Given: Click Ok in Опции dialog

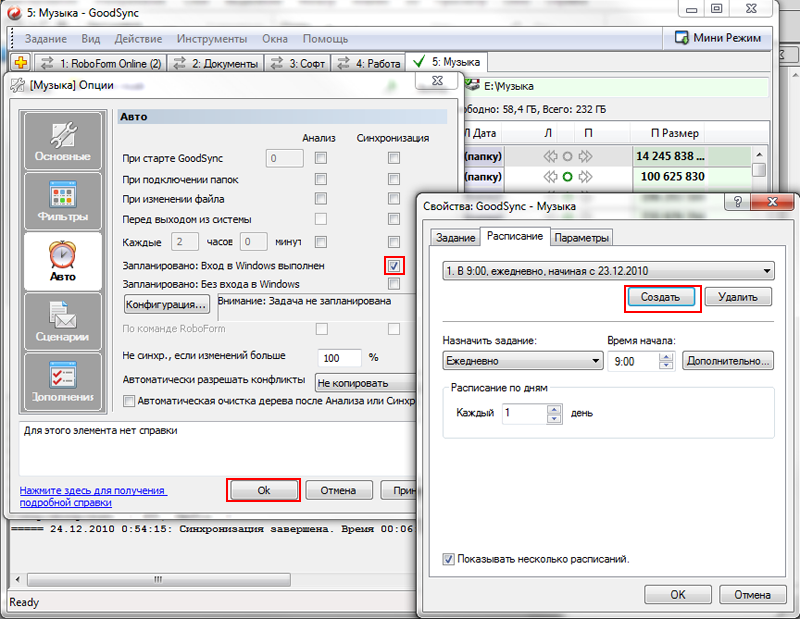Looking at the screenshot, I should click(264, 490).
